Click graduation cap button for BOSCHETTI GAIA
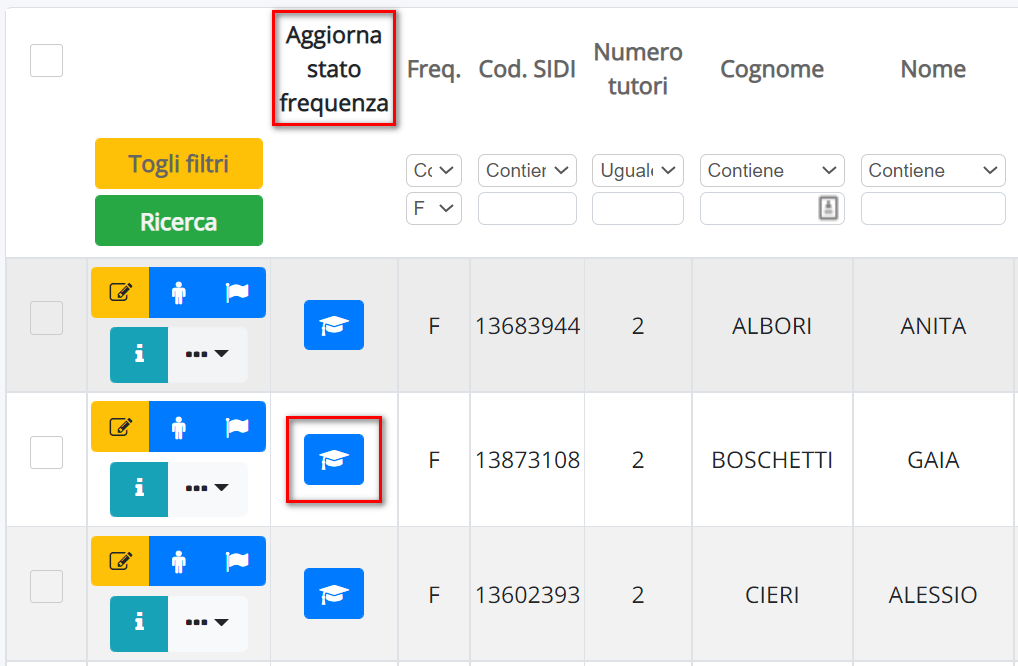Screen dimensions: 1018x666 pos(334,460)
